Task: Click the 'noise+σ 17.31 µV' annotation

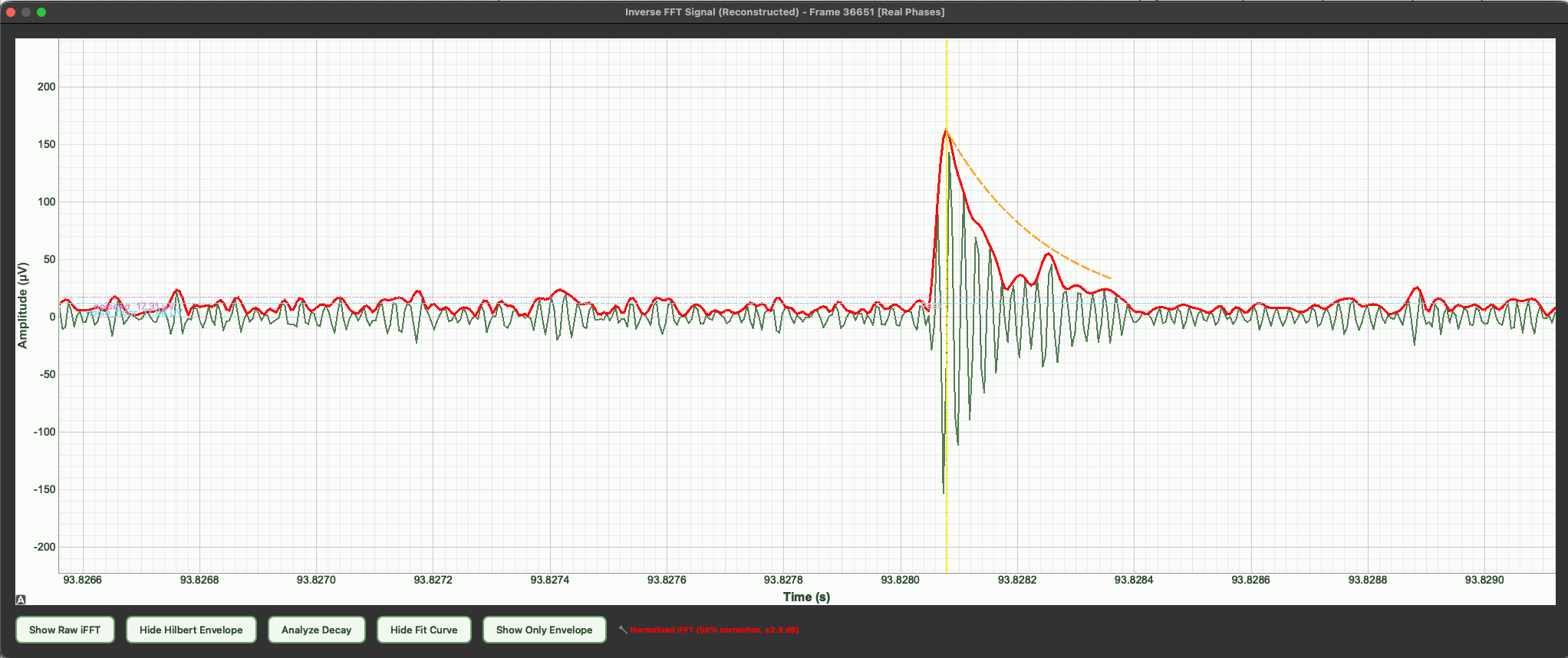Action: (x=133, y=306)
